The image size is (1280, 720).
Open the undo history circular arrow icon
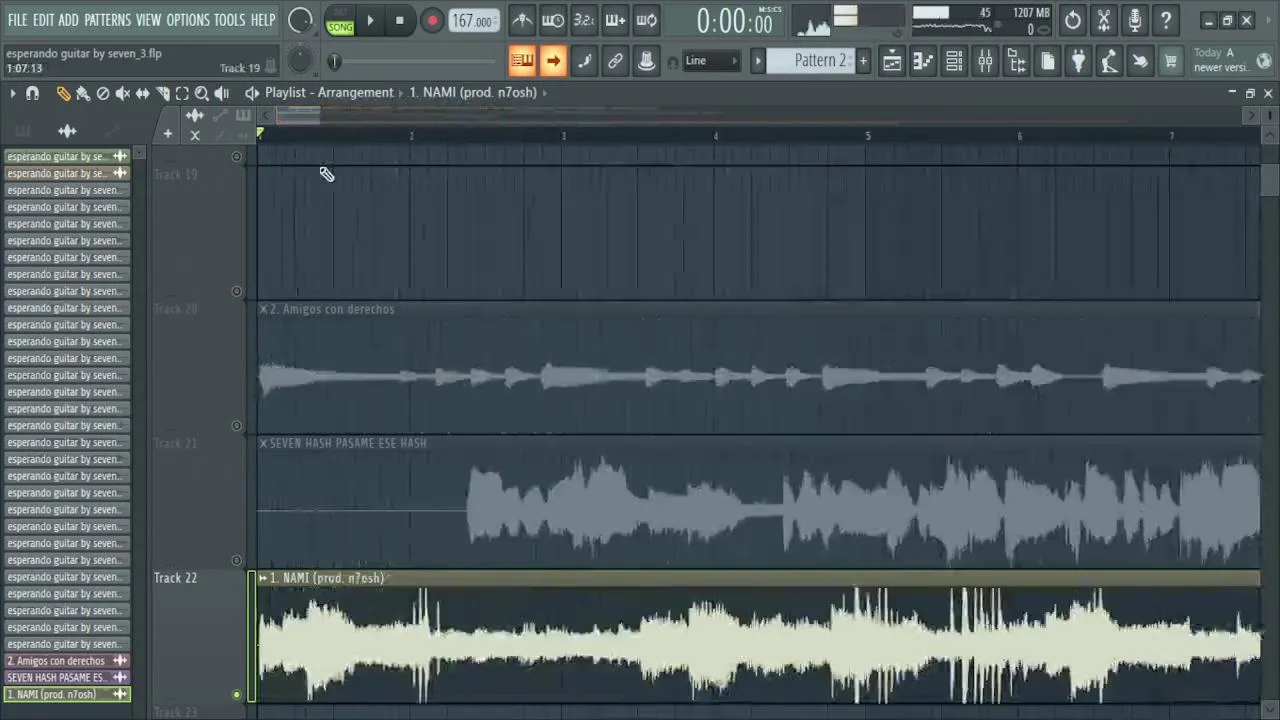coord(1072,20)
